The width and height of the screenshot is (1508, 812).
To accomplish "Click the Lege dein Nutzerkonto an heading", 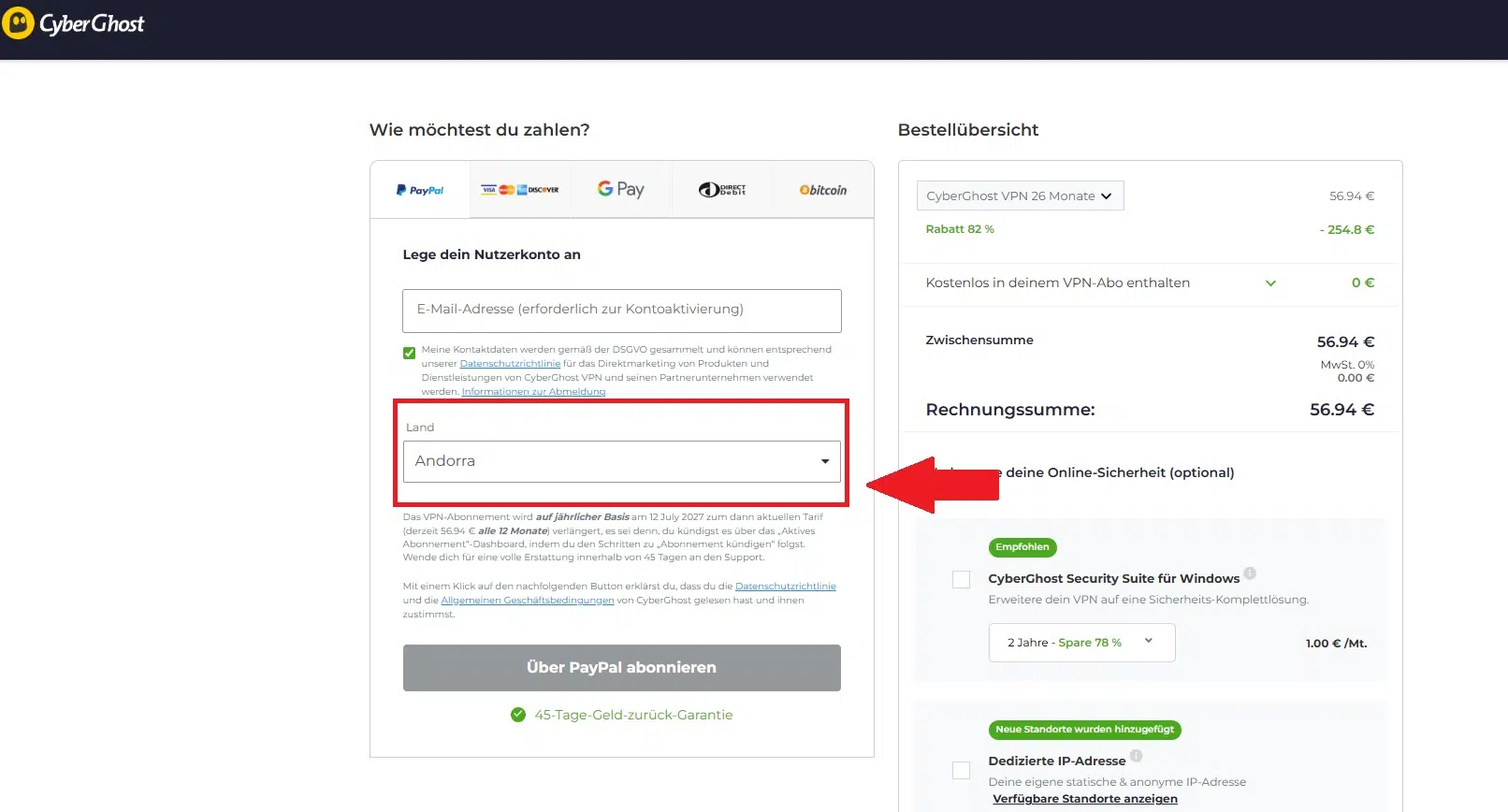I will 492,254.
